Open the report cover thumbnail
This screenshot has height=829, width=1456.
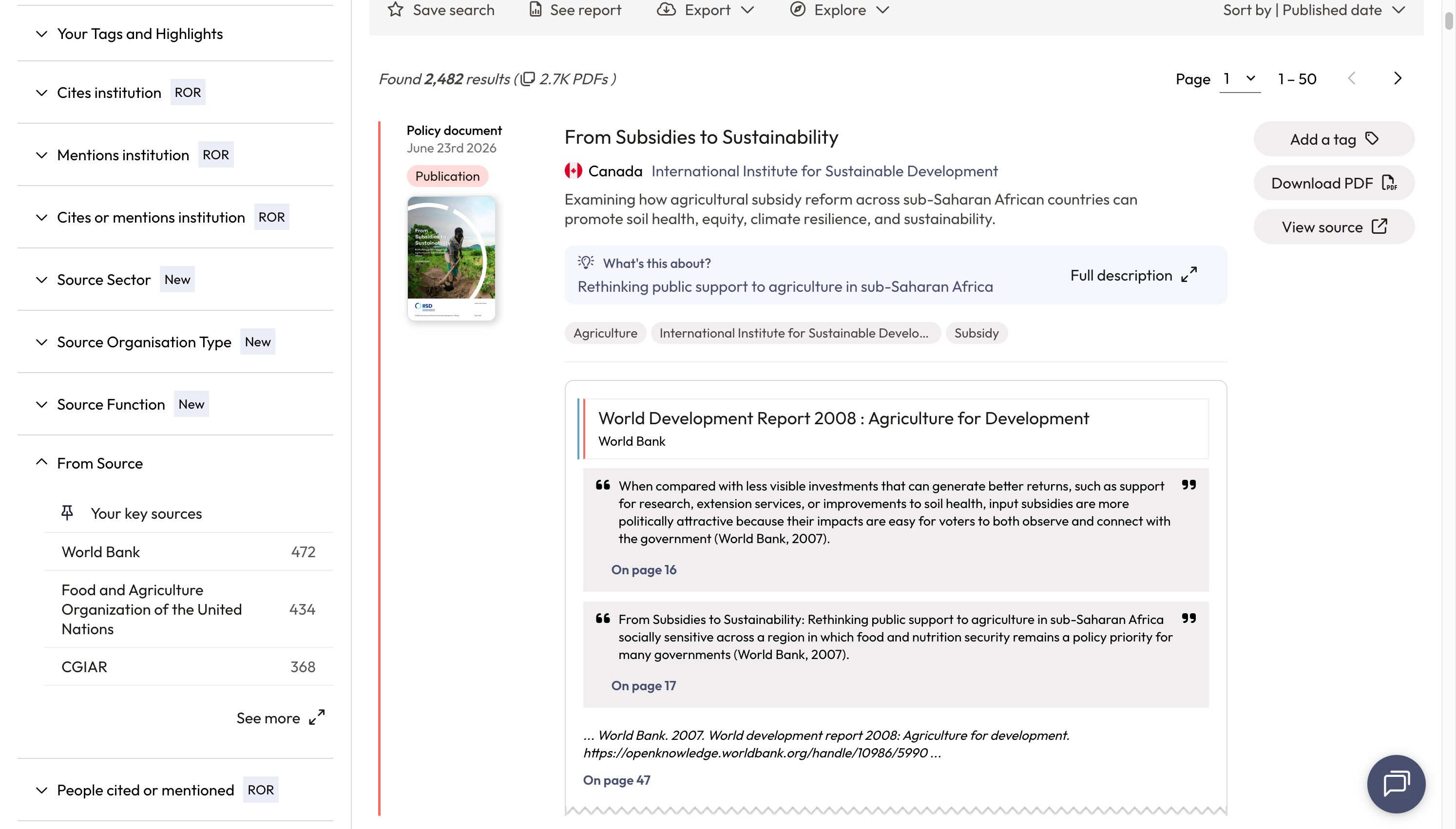pyautogui.click(x=451, y=259)
